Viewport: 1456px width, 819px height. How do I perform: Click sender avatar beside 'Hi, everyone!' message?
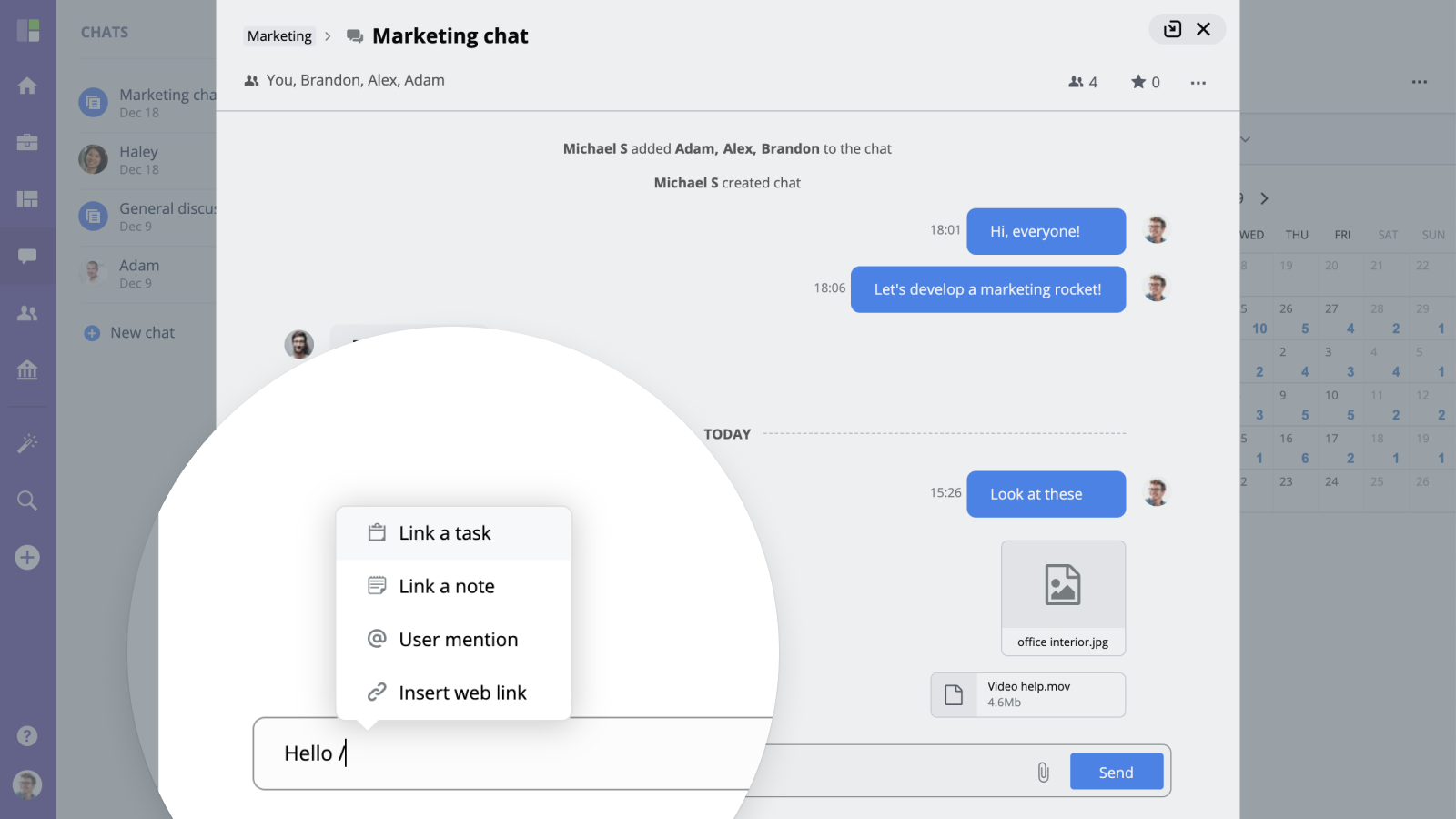coord(1156,230)
